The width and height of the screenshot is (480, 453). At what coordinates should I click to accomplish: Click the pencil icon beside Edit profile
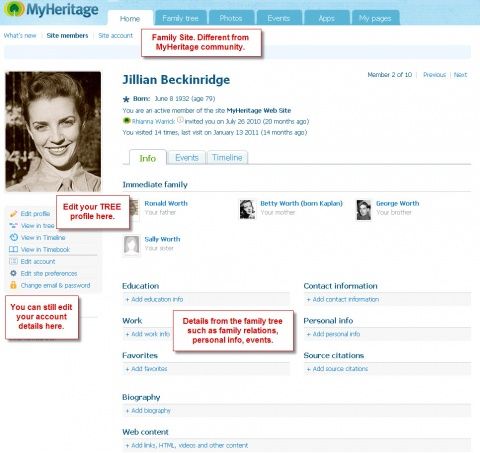coord(13,214)
